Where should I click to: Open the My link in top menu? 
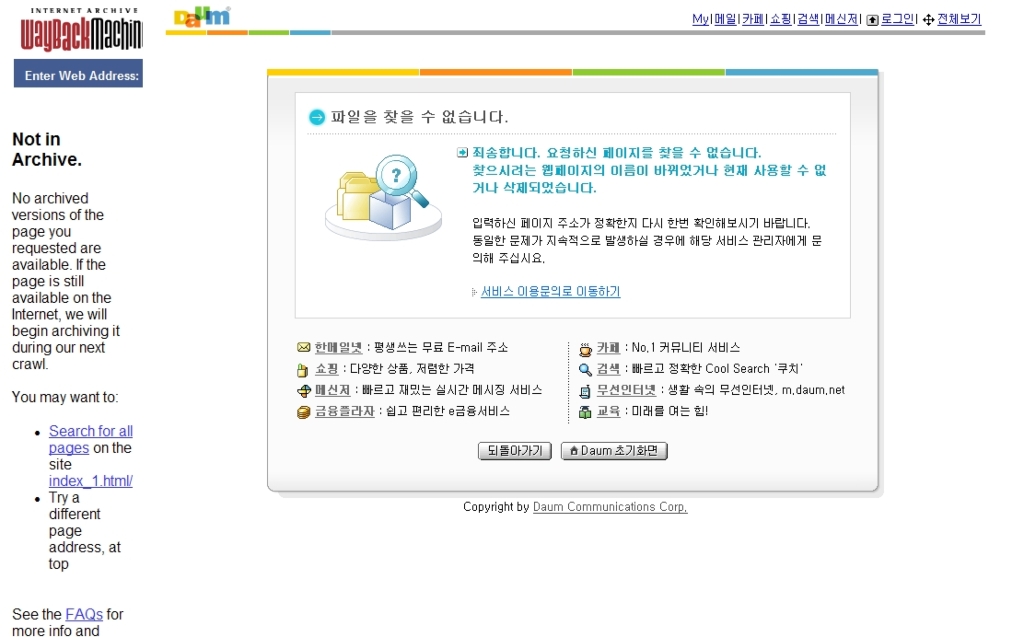(x=700, y=20)
